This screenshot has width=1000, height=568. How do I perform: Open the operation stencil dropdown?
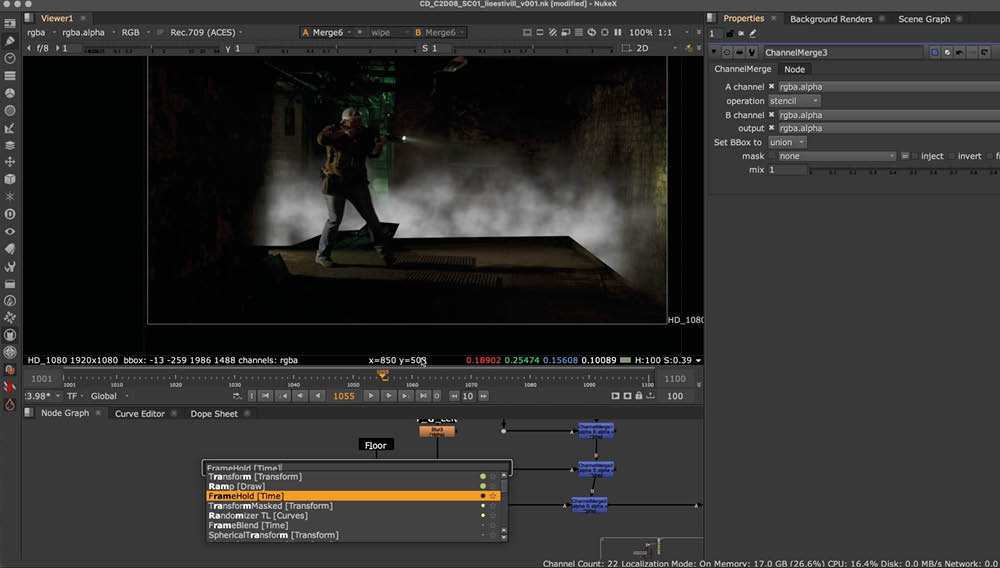pyautogui.click(x=794, y=101)
